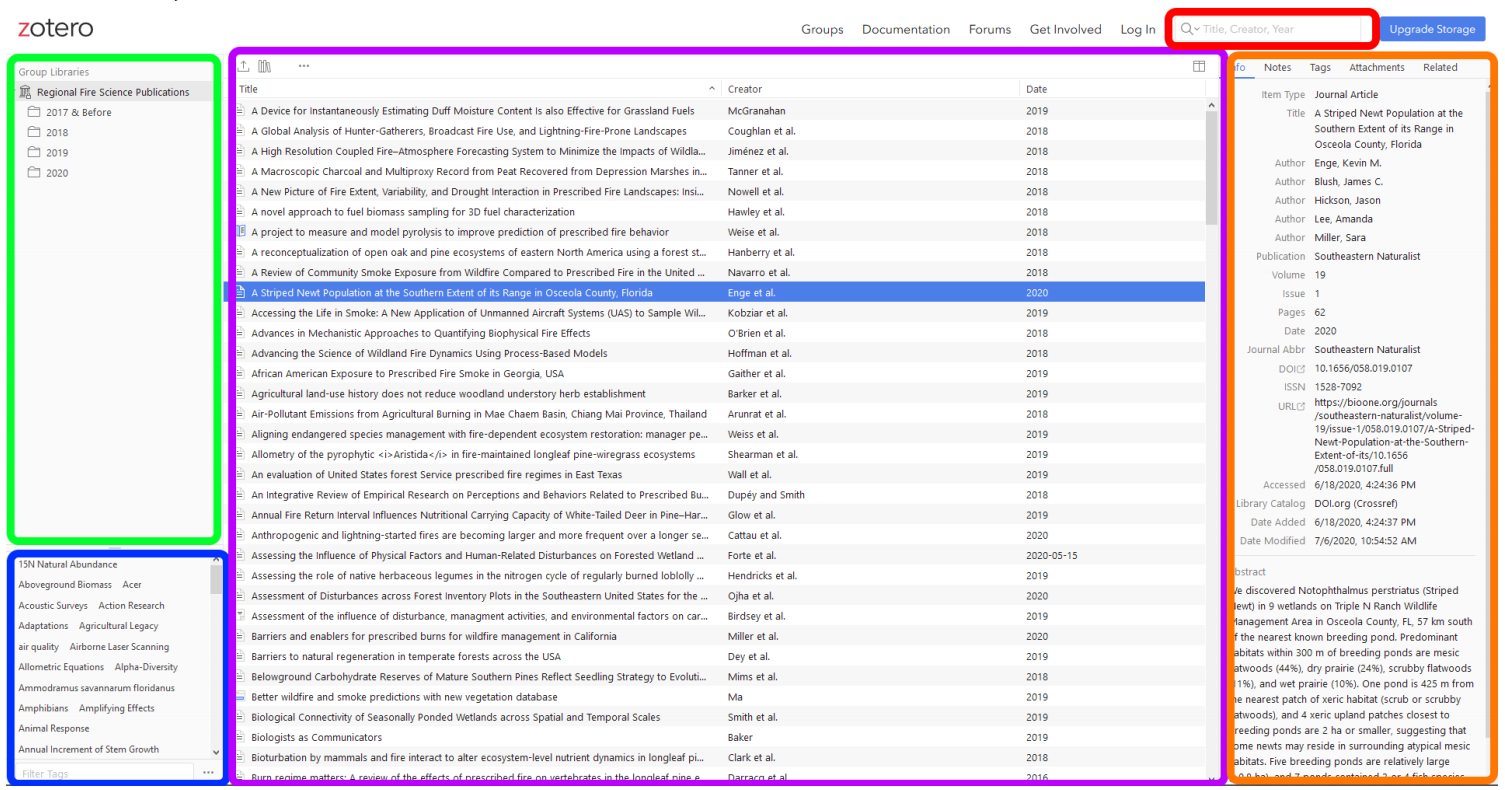Click the Export items toolbar icon
The image size is (1505, 790).
pyautogui.click(x=244, y=66)
